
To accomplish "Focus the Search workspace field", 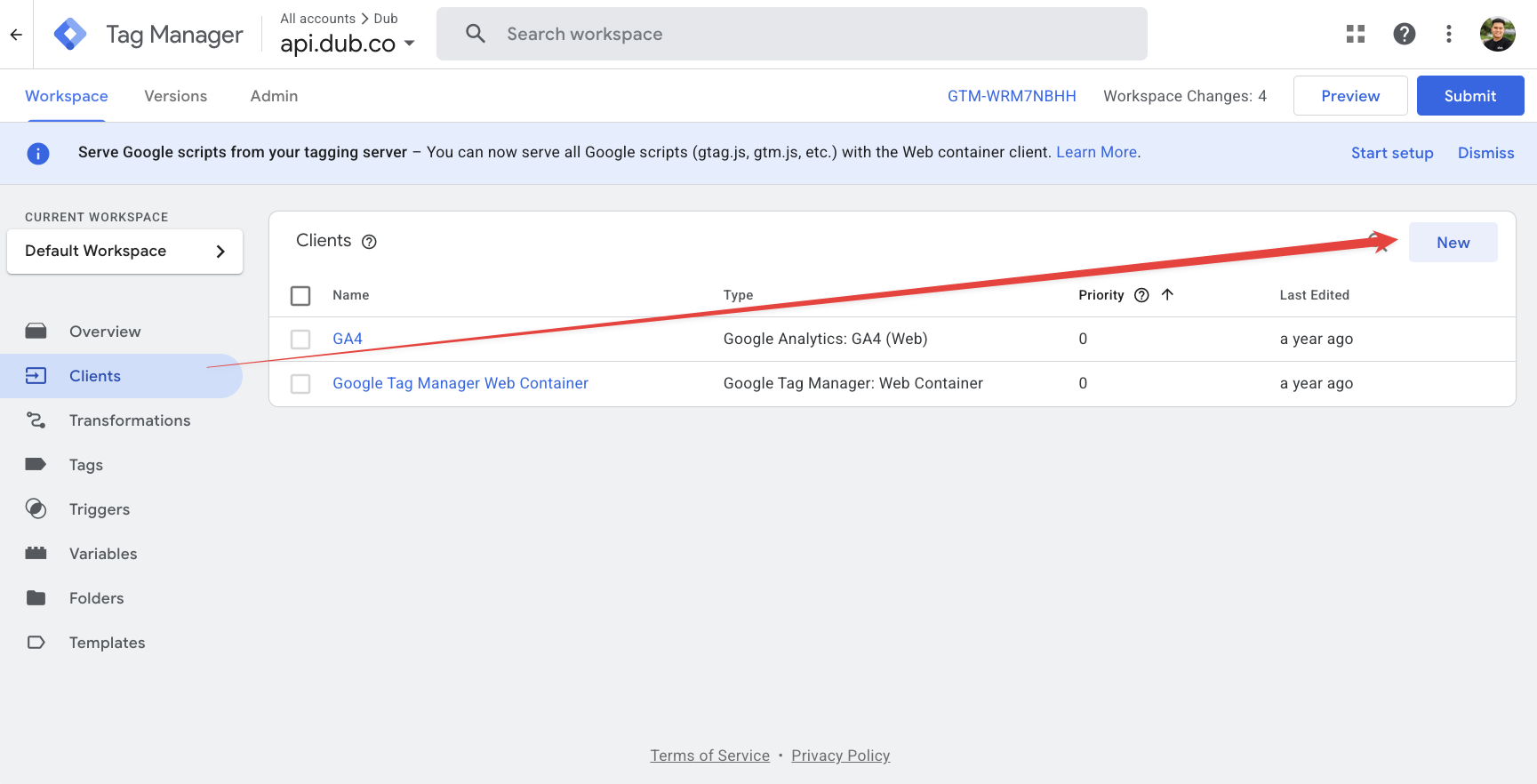I will [792, 34].
